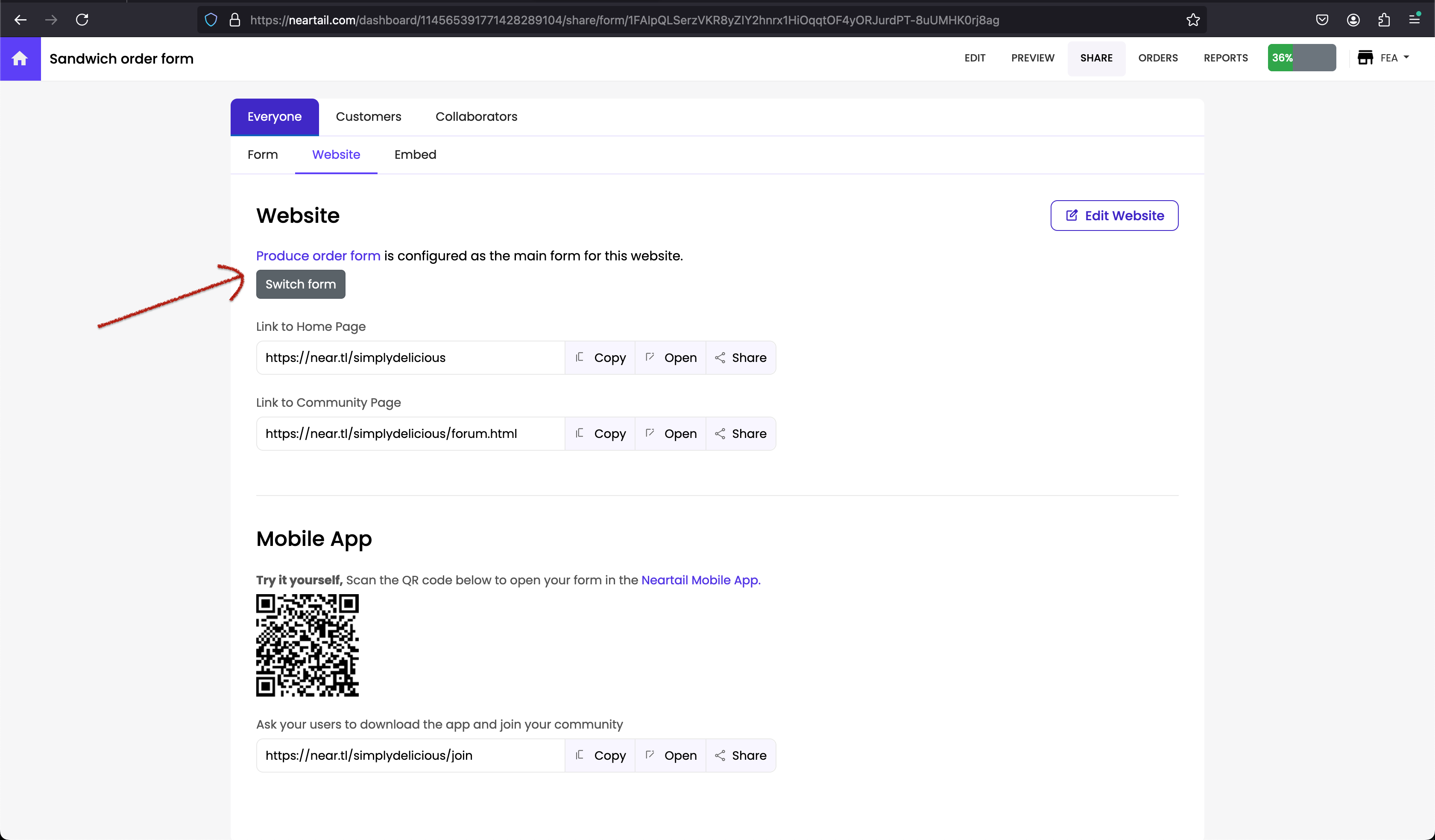Screen dimensions: 1435x840
Task: Click the Edit Website button
Action: pos(1114,216)
